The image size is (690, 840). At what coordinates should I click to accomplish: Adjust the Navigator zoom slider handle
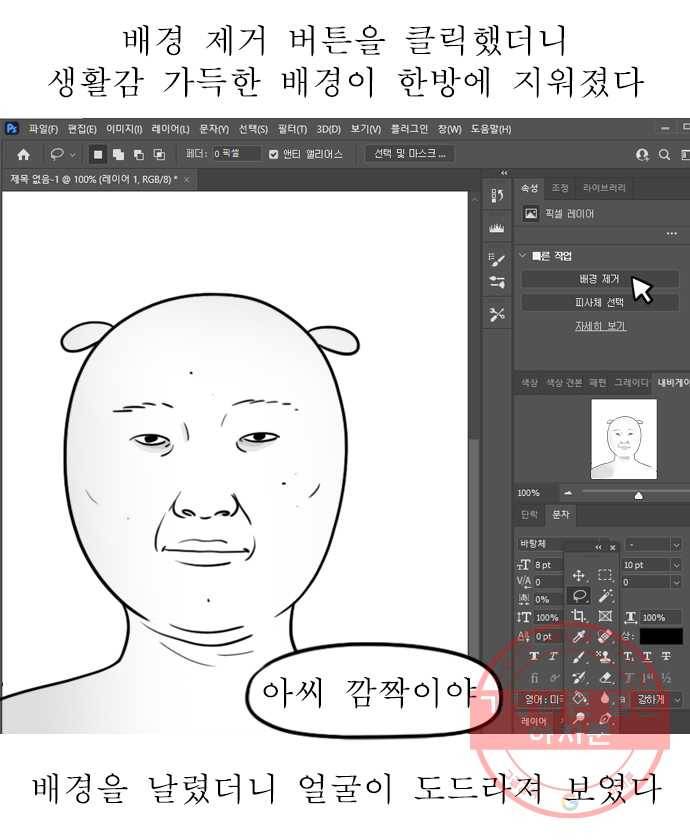tap(638, 496)
